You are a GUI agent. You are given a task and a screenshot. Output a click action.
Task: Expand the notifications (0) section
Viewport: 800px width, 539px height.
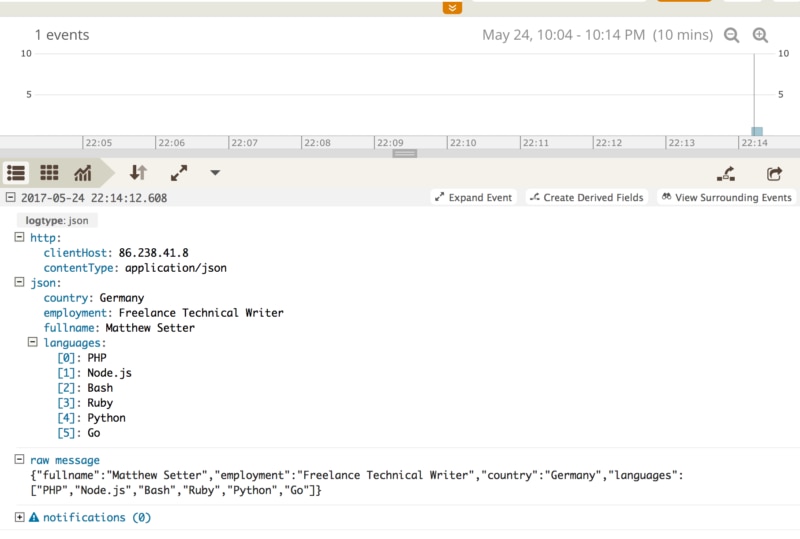(x=20, y=517)
